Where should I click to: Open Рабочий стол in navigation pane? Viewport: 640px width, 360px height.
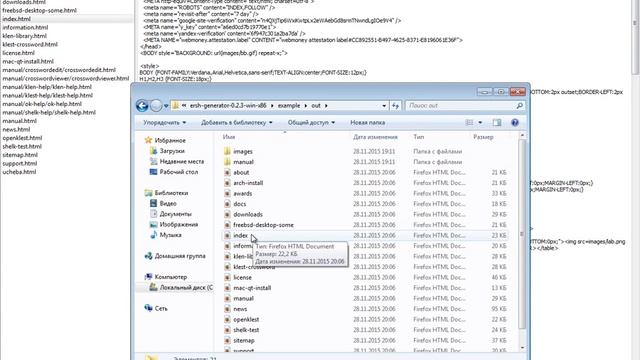(178, 172)
